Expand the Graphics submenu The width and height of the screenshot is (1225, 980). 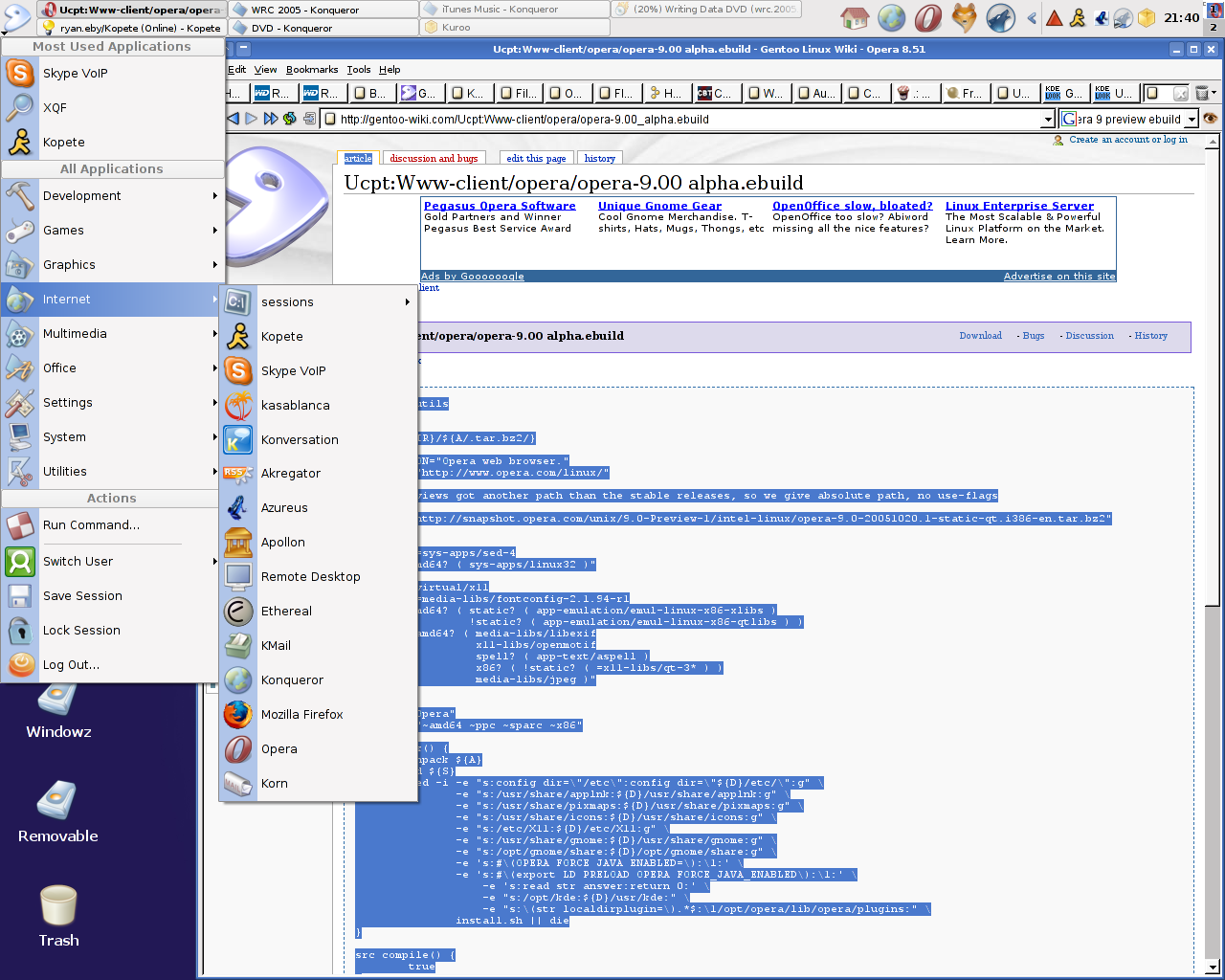coord(113,264)
